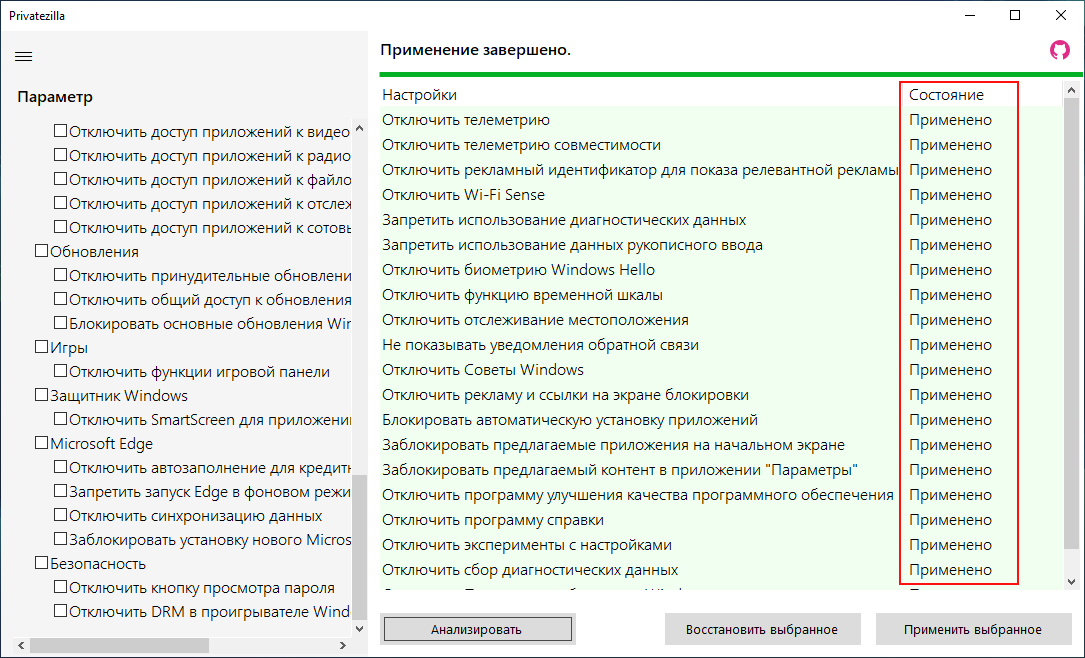The image size is (1085, 658).
Task: Enable 'Отключить принудительные обновлени' checkbox
Action: (x=61, y=275)
